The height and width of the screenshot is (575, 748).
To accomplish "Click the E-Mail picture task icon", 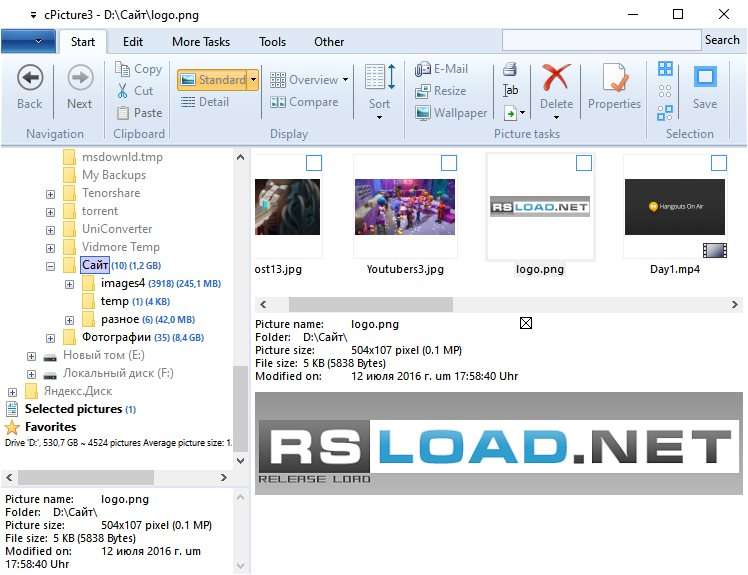I will tap(423, 69).
